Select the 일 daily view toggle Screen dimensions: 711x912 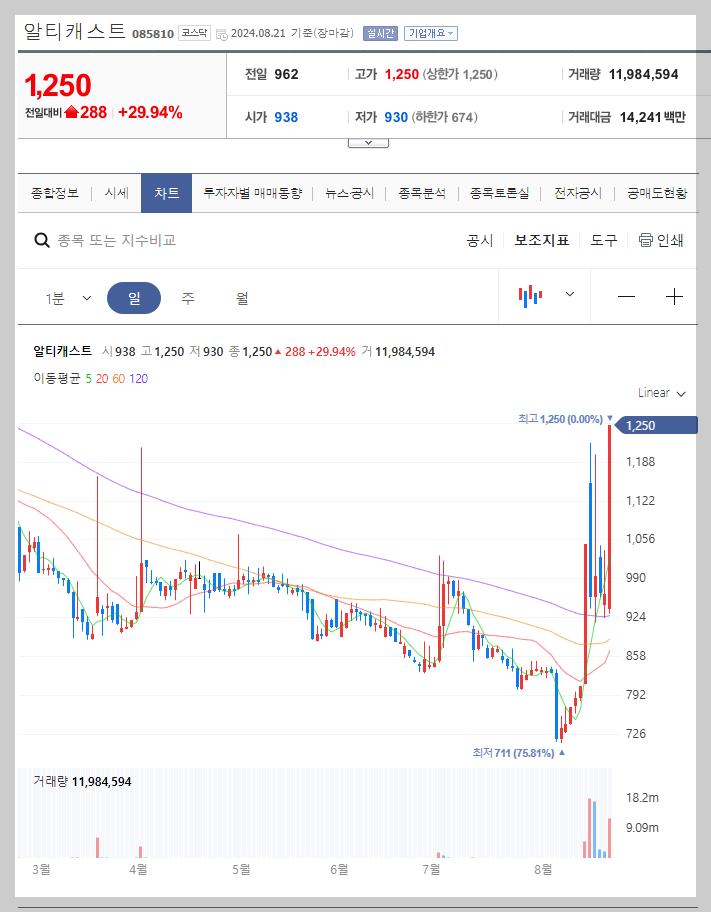coord(134,297)
